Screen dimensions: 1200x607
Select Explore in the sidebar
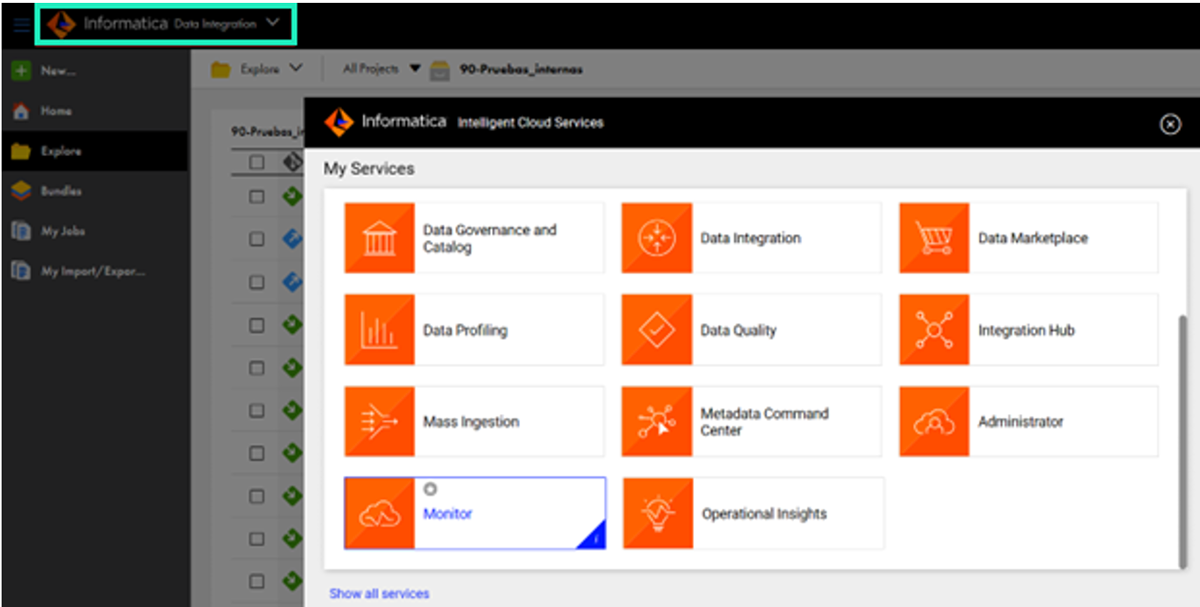[95, 151]
